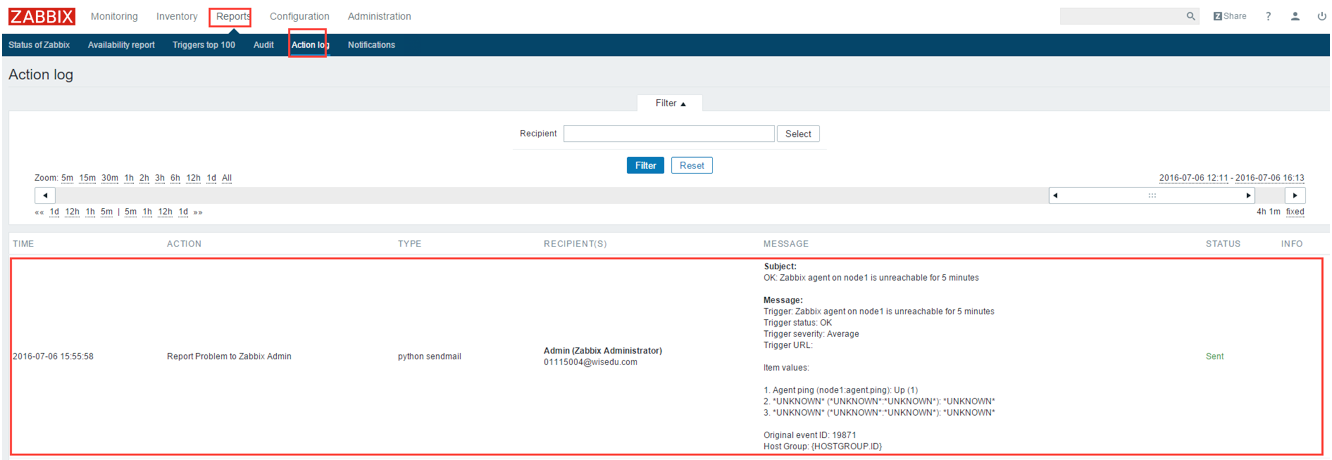Open the Inventory menu
Viewport: 1332px width, 460px height.
177,17
